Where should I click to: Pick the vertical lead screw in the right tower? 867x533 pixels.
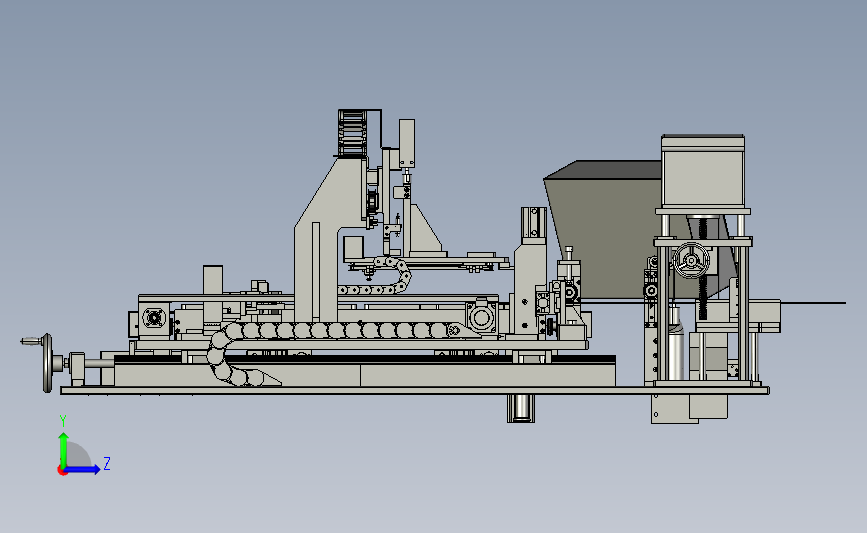point(703,268)
